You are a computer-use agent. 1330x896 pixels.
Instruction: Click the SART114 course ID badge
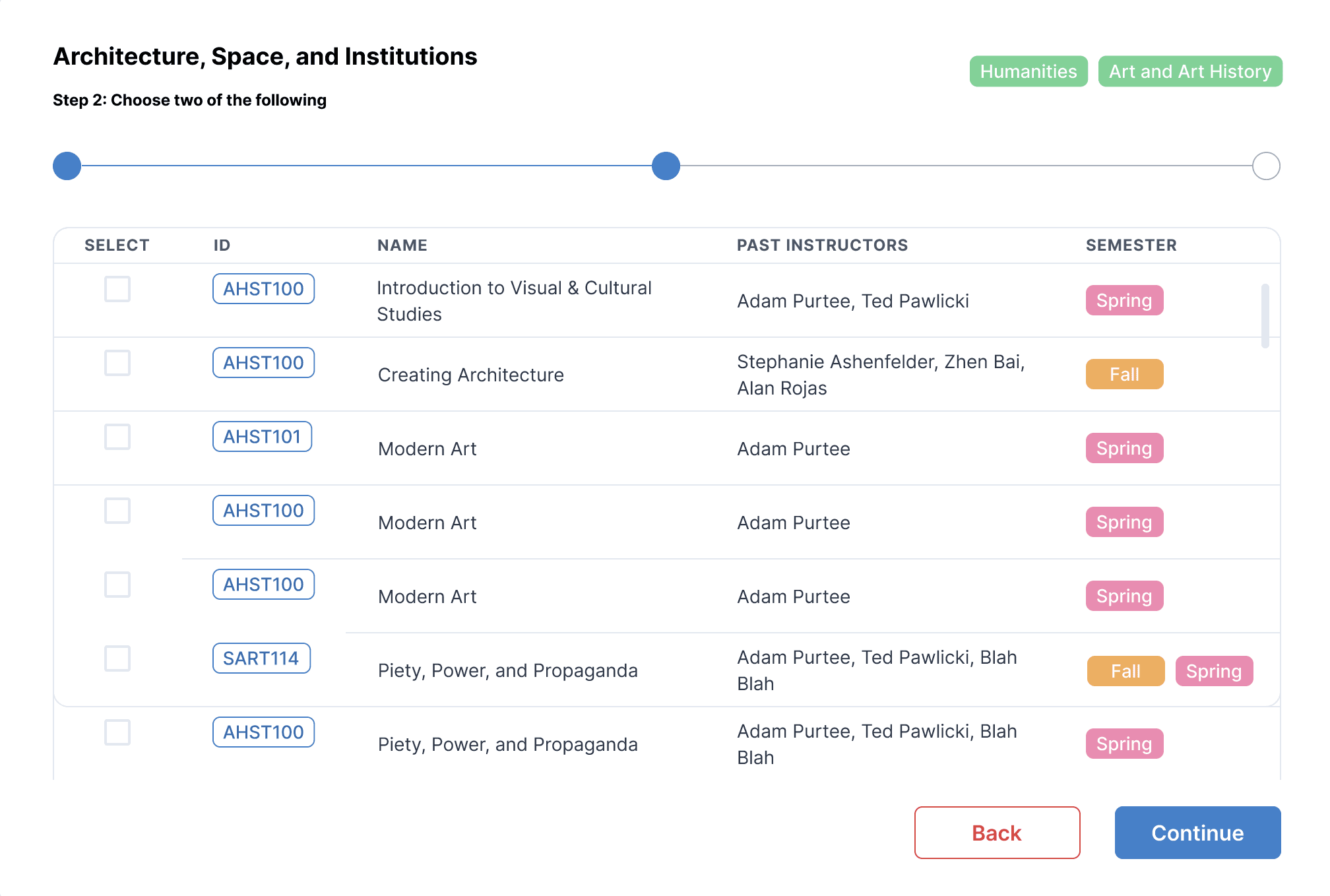click(261, 658)
